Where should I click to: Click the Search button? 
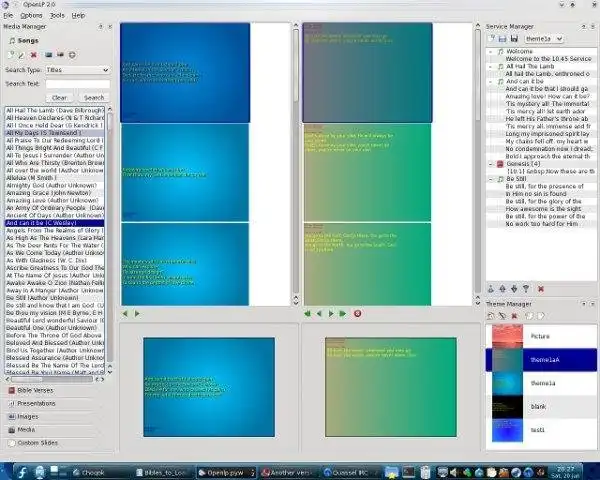click(94, 98)
